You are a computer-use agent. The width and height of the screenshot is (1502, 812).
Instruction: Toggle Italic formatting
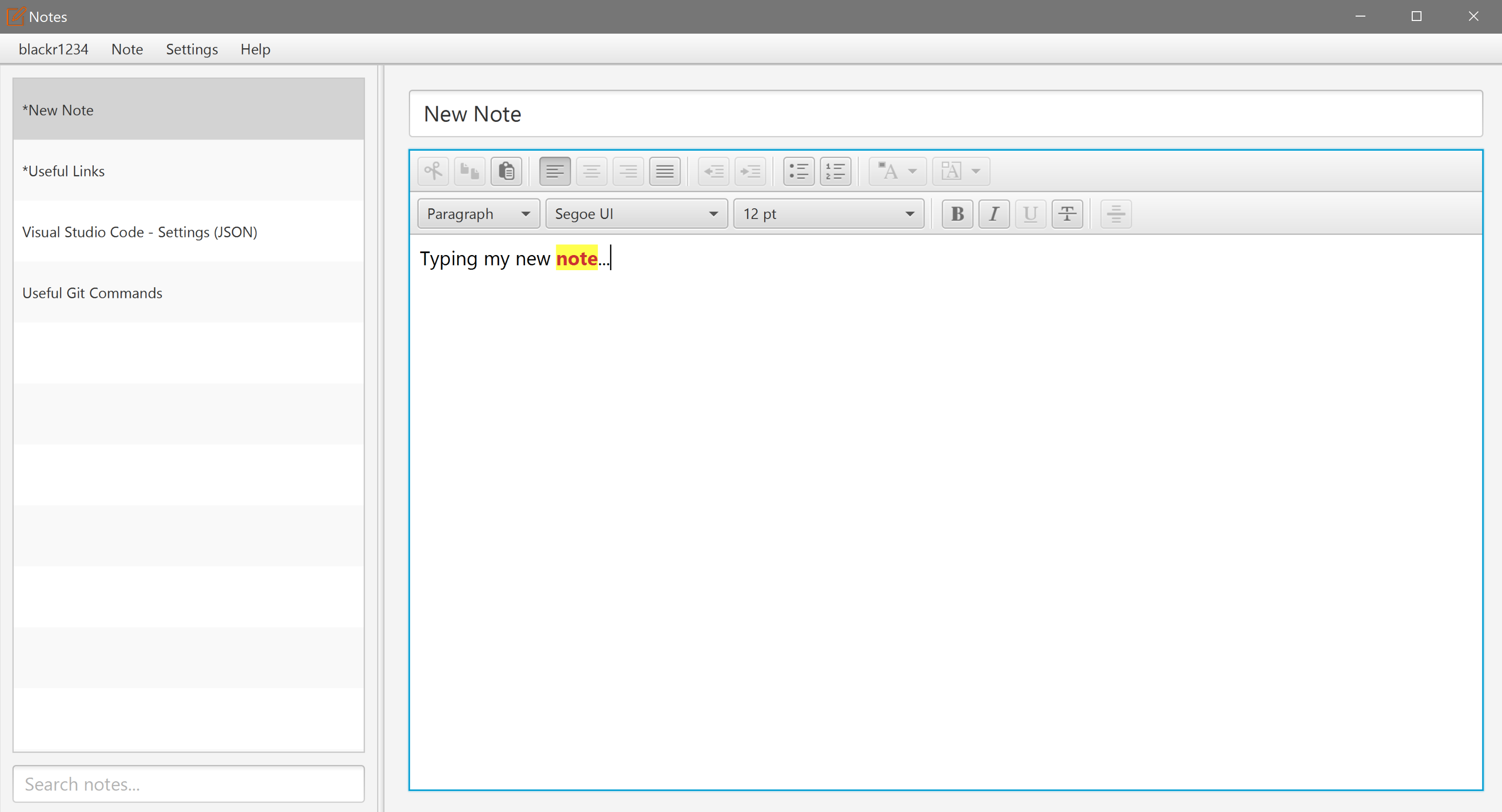tap(994, 214)
